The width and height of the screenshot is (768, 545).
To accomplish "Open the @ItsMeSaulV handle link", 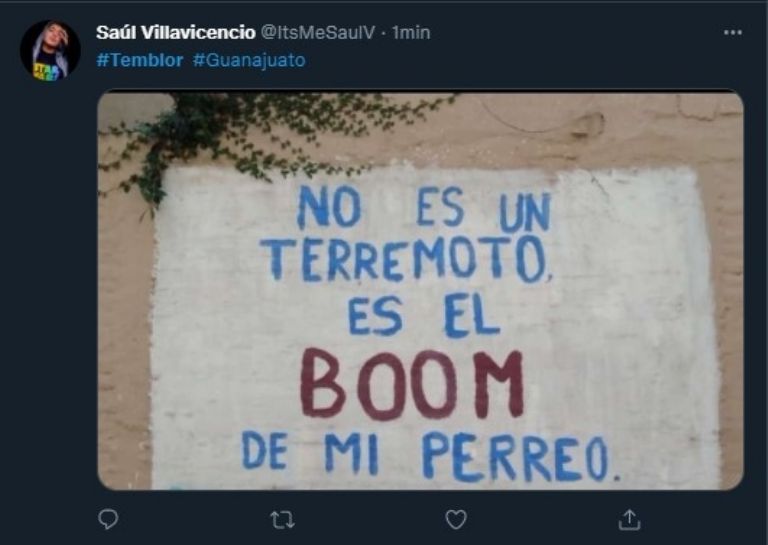I will [x=317, y=32].
